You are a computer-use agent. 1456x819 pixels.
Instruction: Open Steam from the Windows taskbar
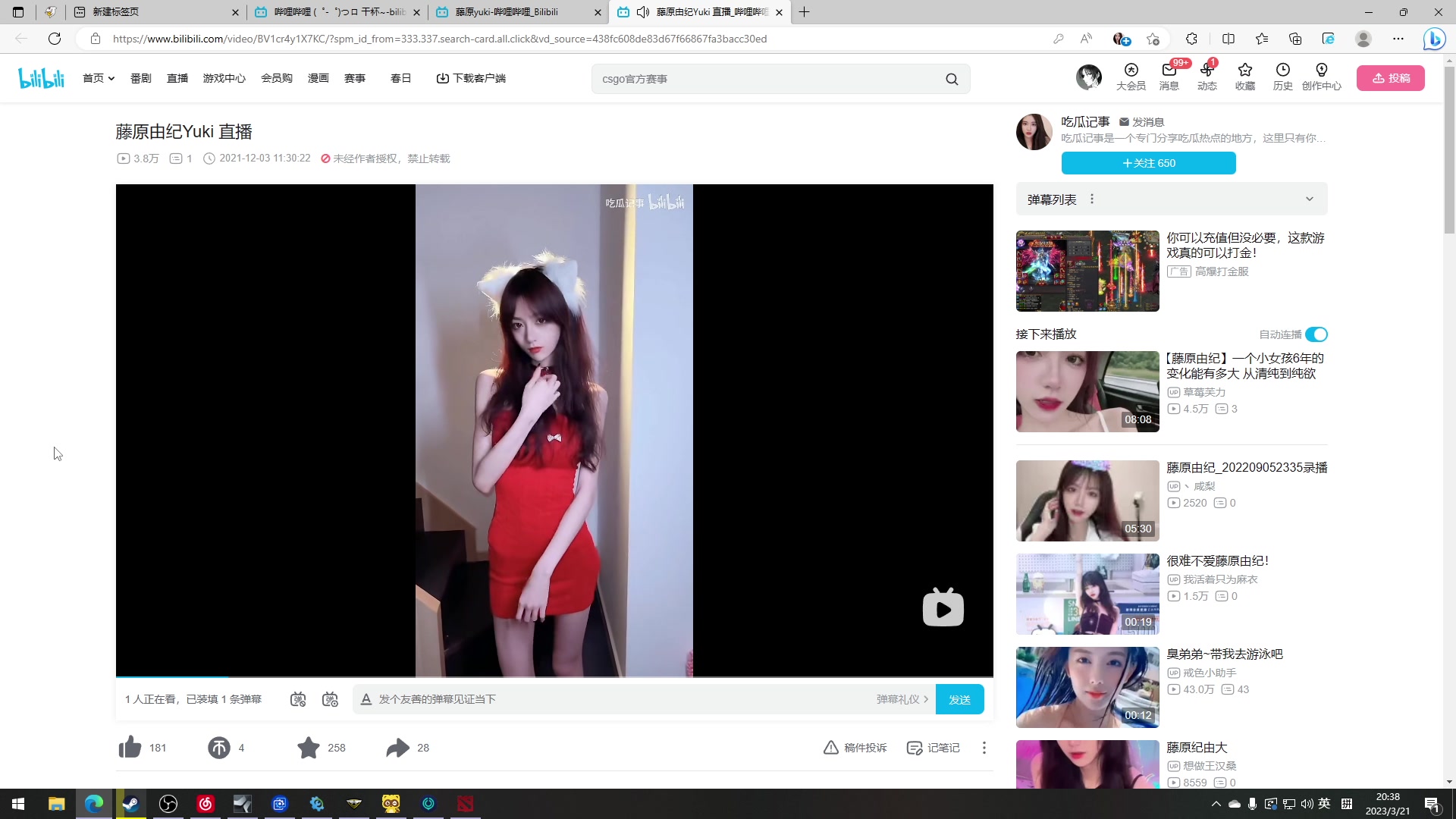pyautogui.click(x=130, y=804)
